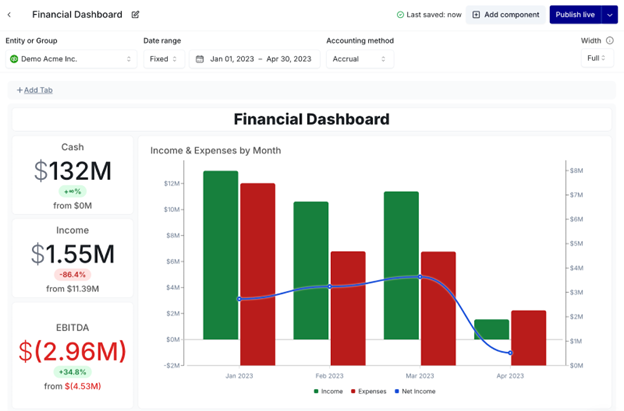Click the Financial Dashboard heading component
Viewport: 624px width, 411px height.
(312, 119)
